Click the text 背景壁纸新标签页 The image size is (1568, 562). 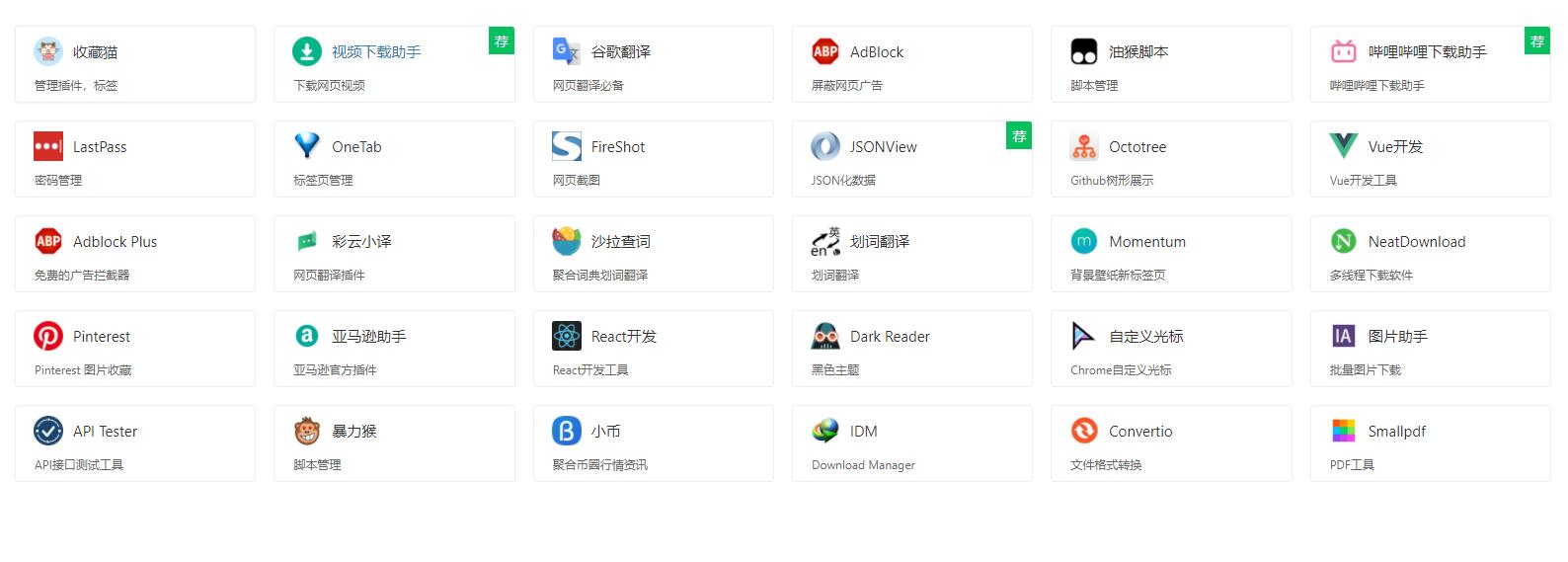click(x=1118, y=275)
